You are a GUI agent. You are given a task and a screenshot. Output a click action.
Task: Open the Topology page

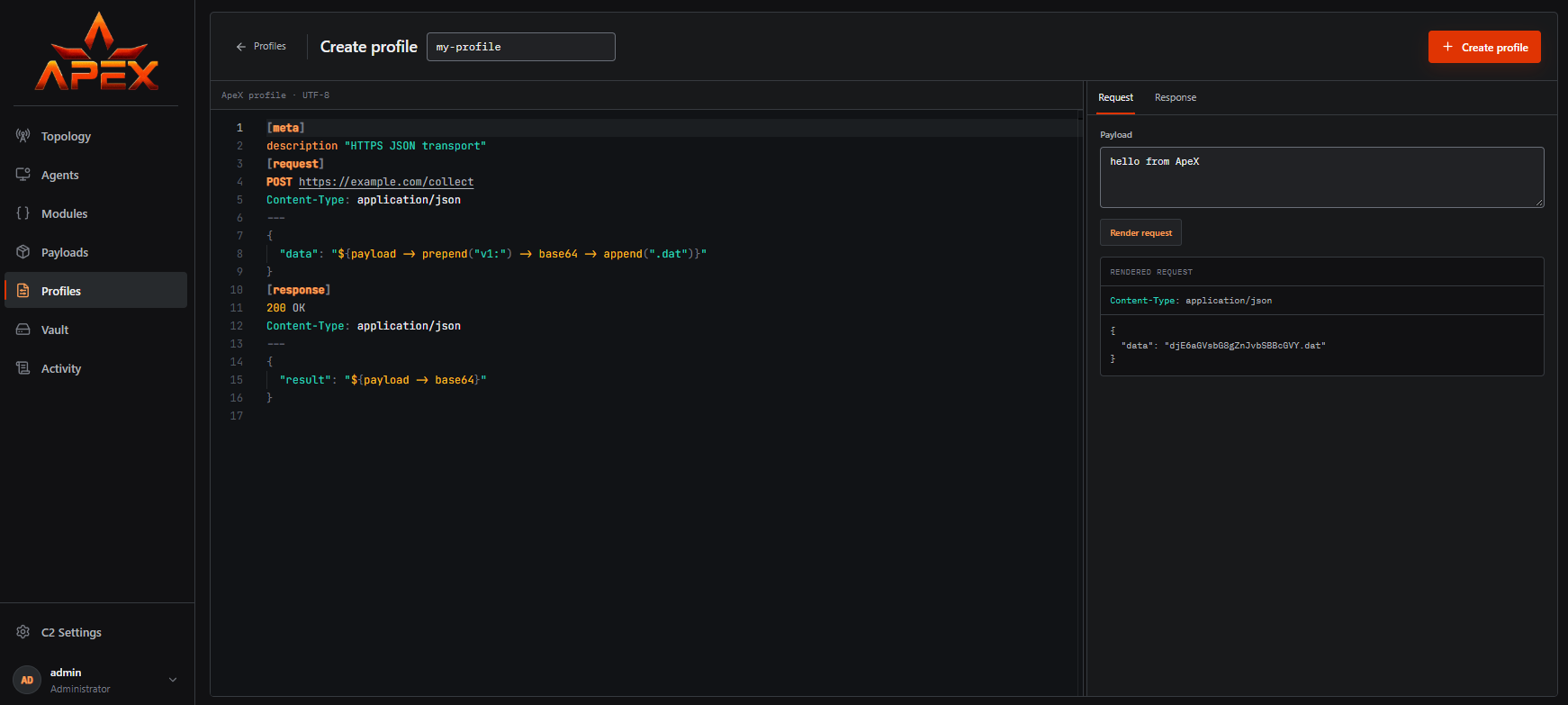96,136
